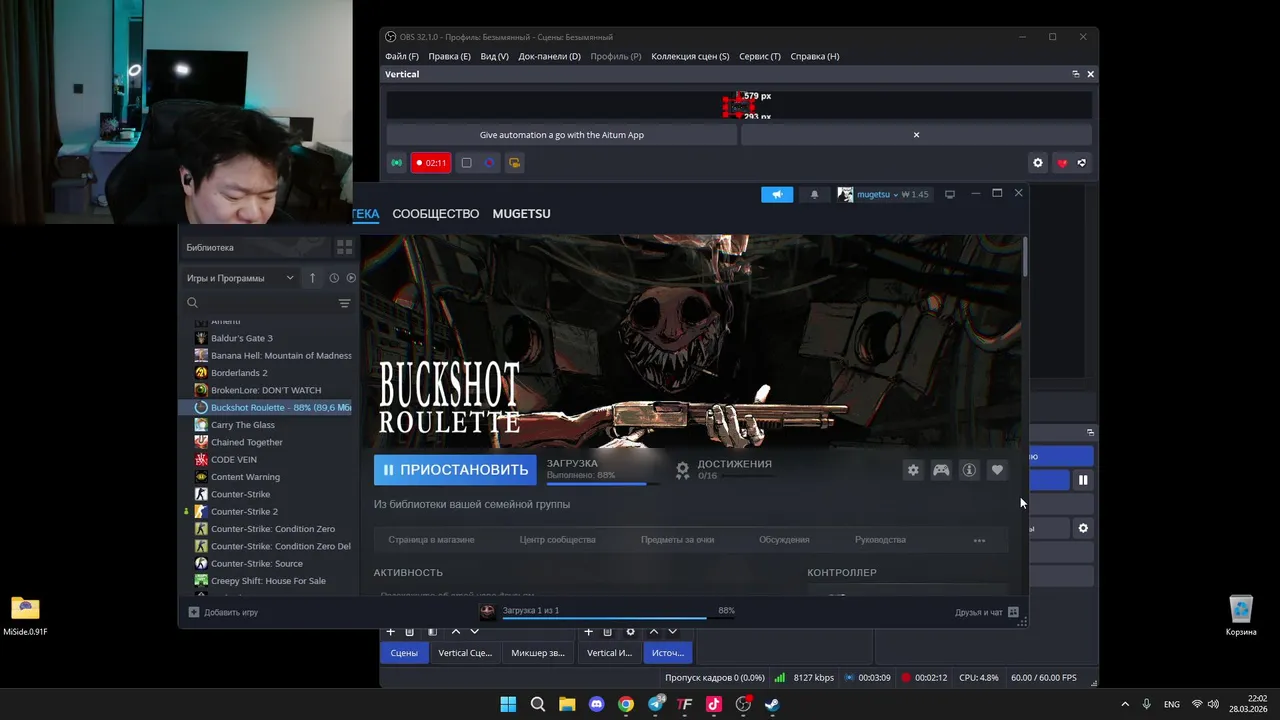Switch to Микшер зв... tab in OBS

click(x=538, y=653)
